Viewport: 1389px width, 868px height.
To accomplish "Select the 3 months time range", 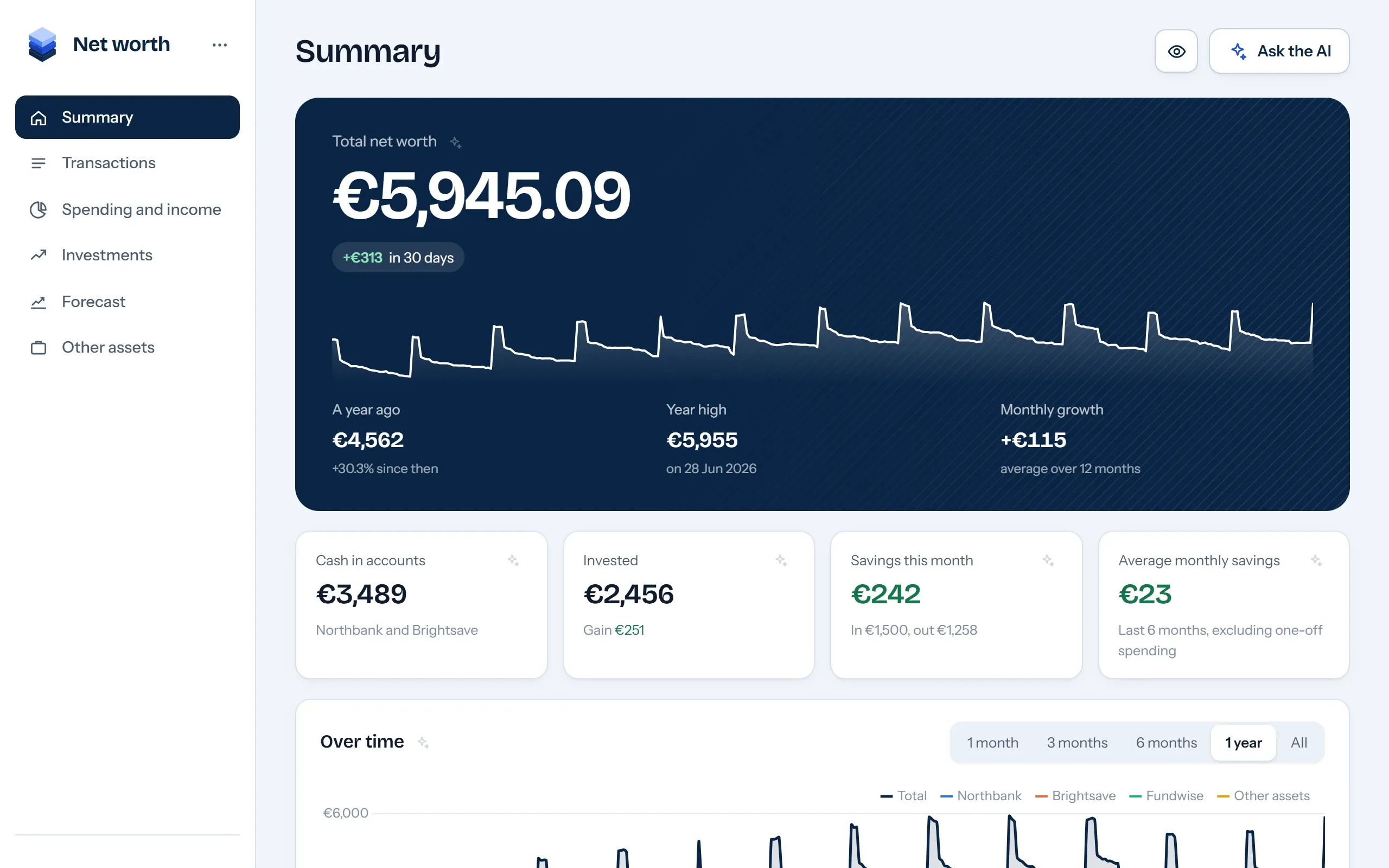I will 1077,743.
